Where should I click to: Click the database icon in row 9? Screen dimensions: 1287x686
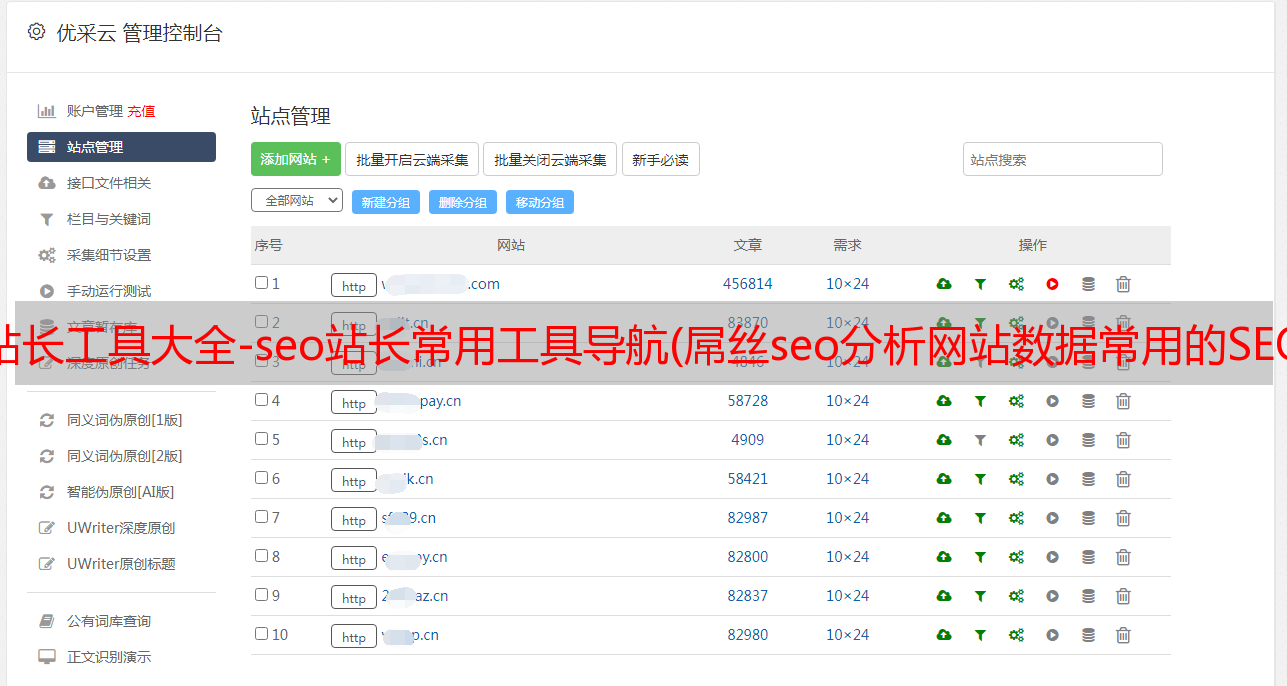pyautogui.click(x=1088, y=596)
